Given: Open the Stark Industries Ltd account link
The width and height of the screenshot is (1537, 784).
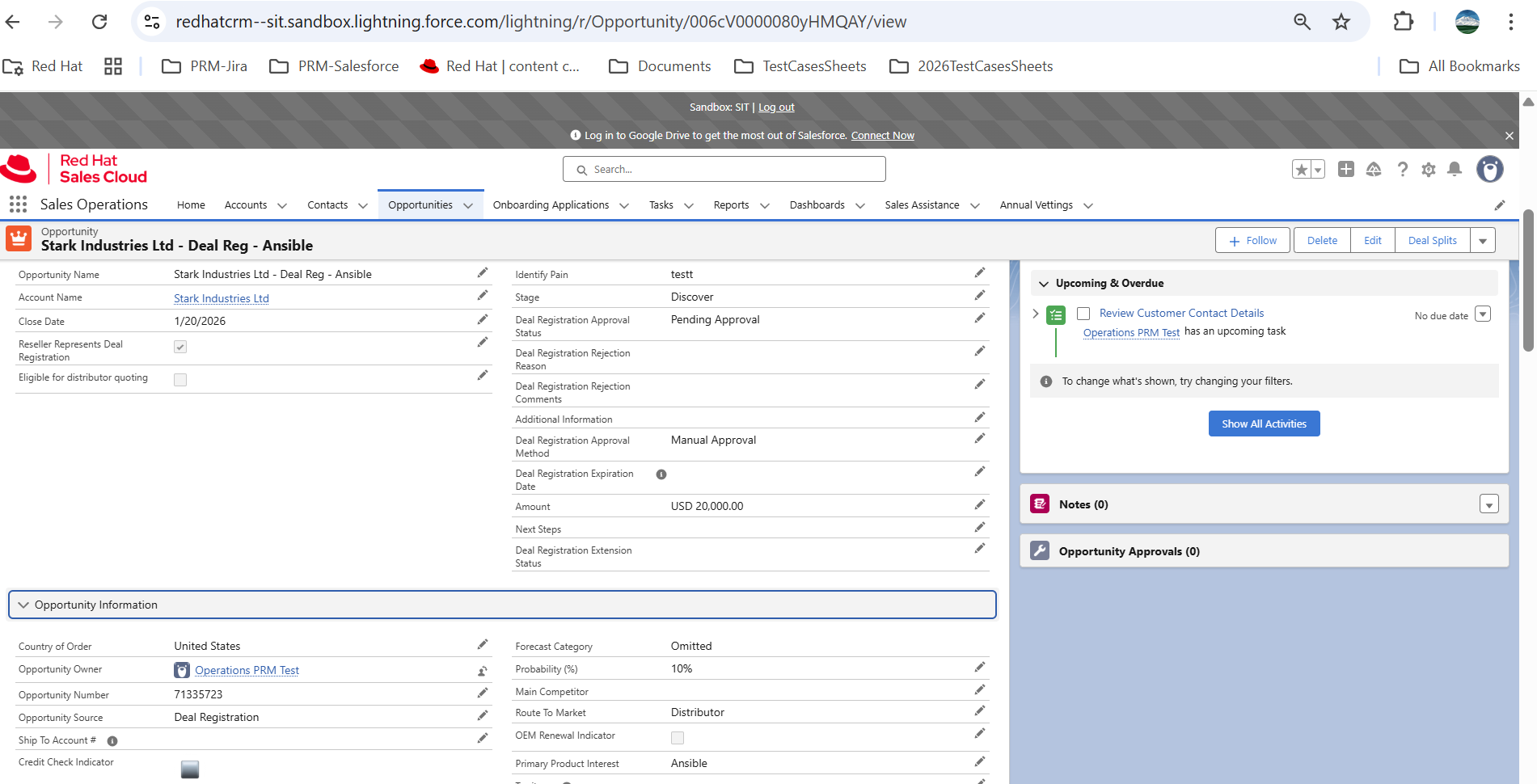Looking at the screenshot, I should coord(222,298).
